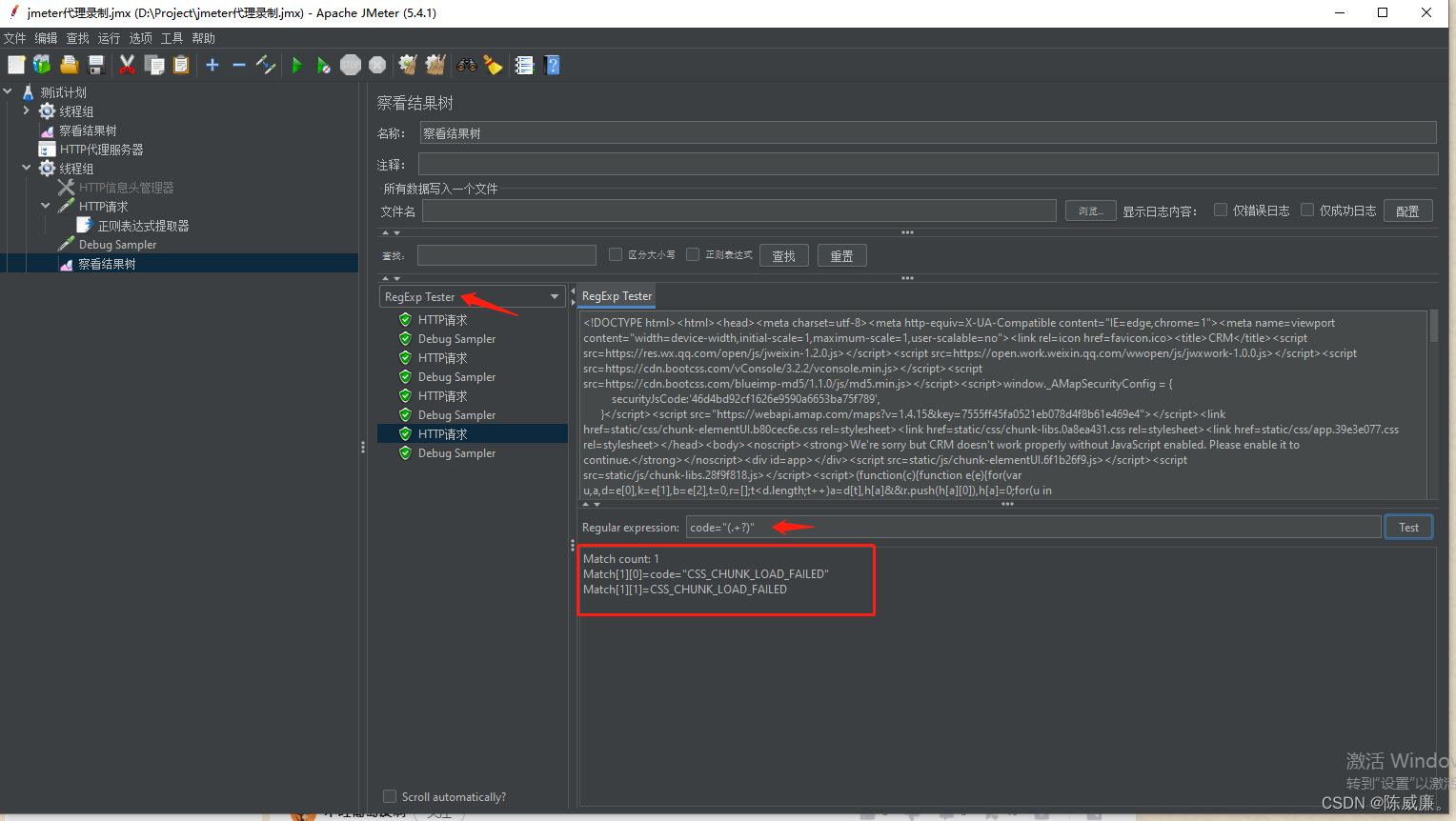Viewport: 1456px width, 821px height.
Task: Click the Cut scissors icon
Action: click(x=127, y=65)
